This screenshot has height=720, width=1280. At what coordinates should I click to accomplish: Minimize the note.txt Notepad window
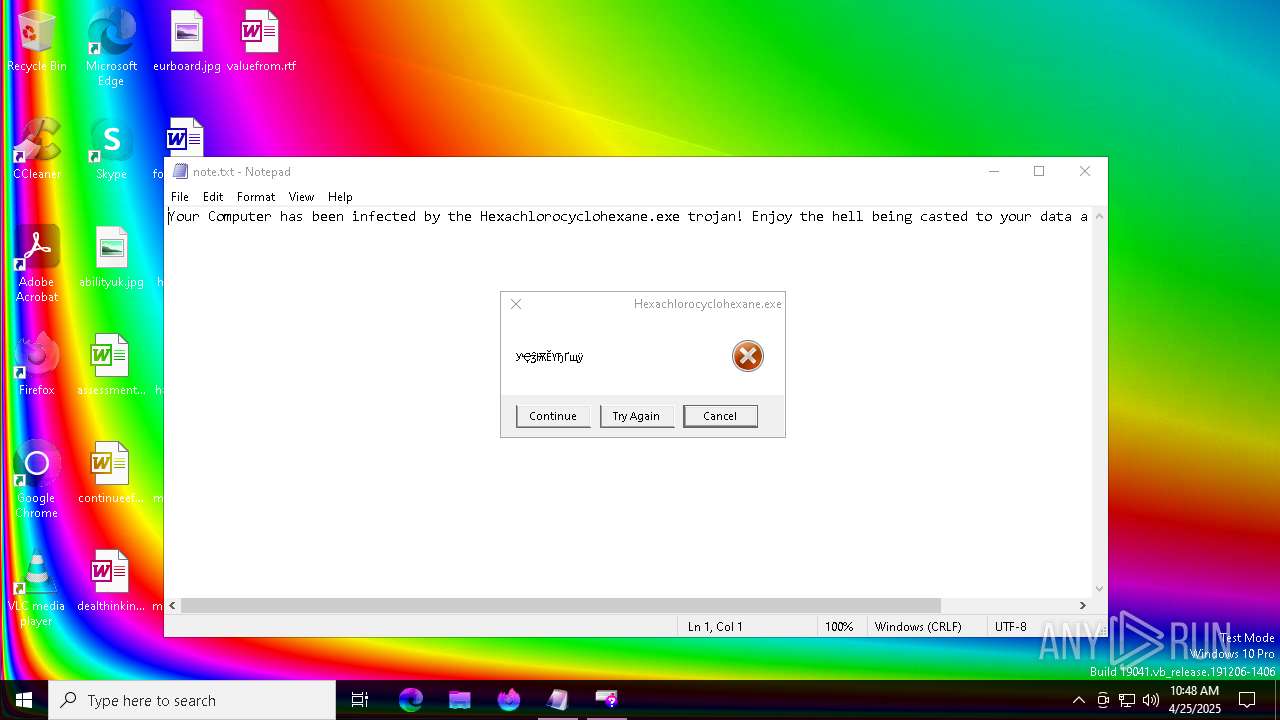[x=994, y=171]
